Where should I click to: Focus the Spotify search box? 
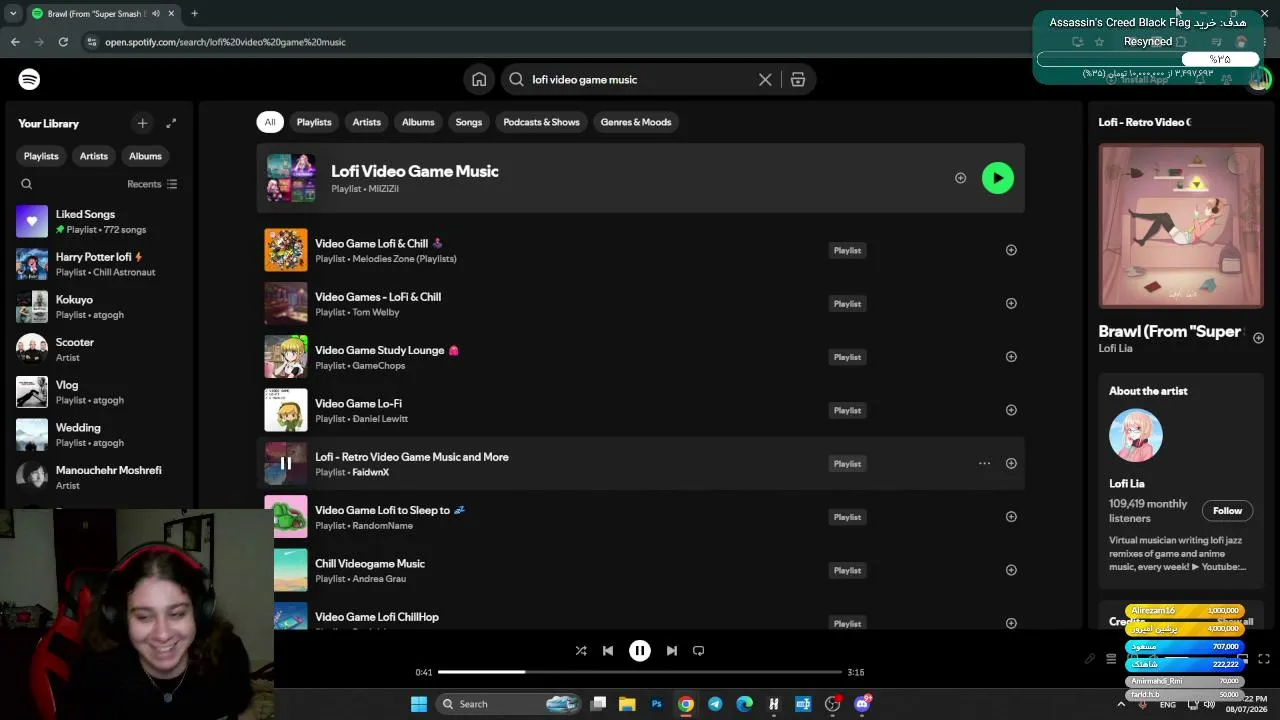coord(640,80)
